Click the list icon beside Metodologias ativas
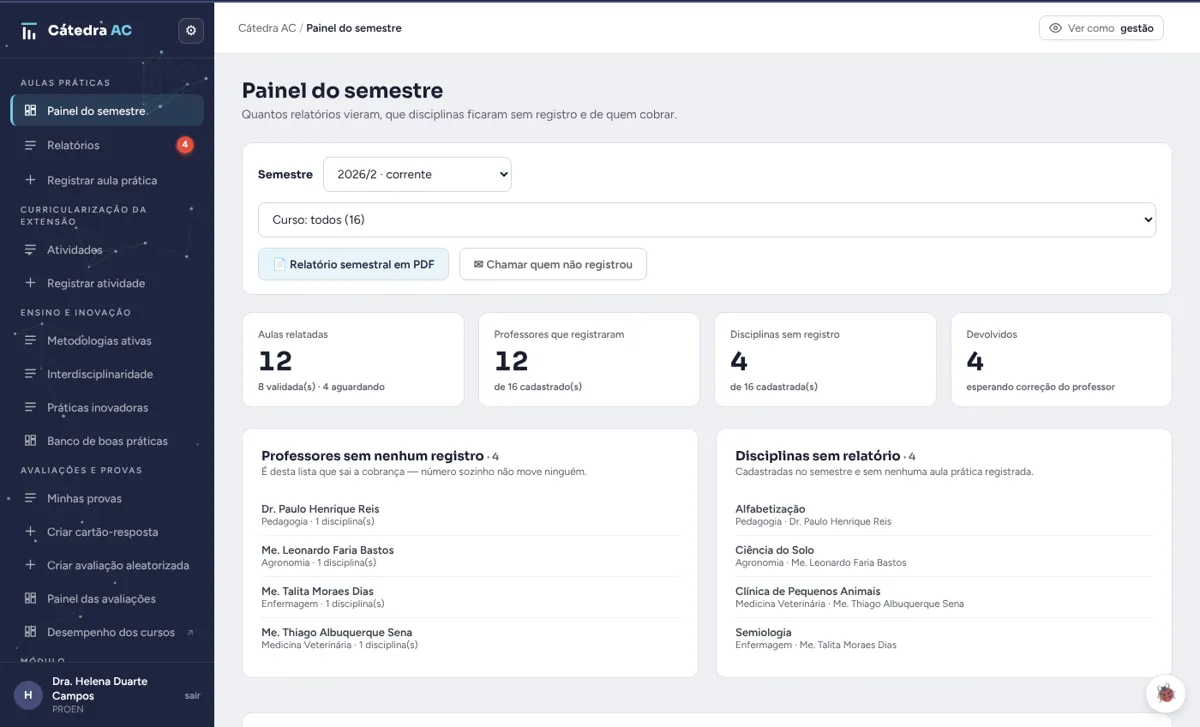This screenshot has width=1200, height=727. tap(31, 341)
